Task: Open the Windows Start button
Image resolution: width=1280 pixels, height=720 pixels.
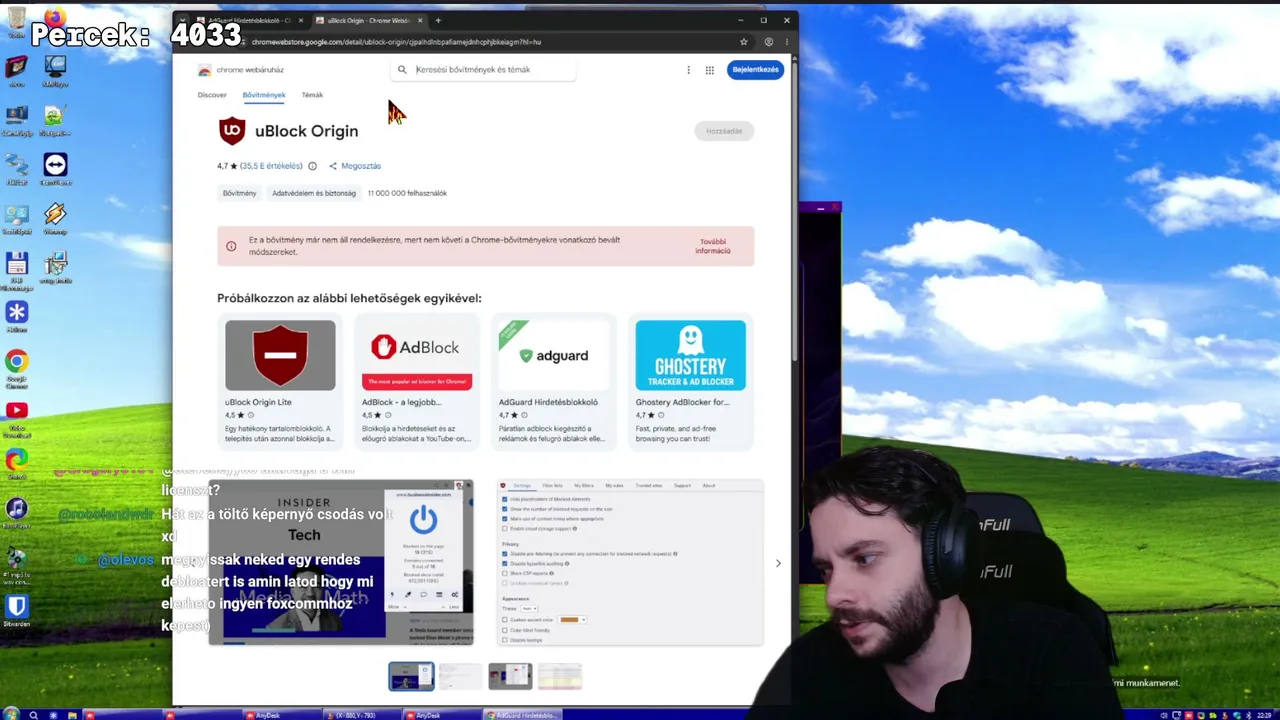Action: tap(10, 715)
